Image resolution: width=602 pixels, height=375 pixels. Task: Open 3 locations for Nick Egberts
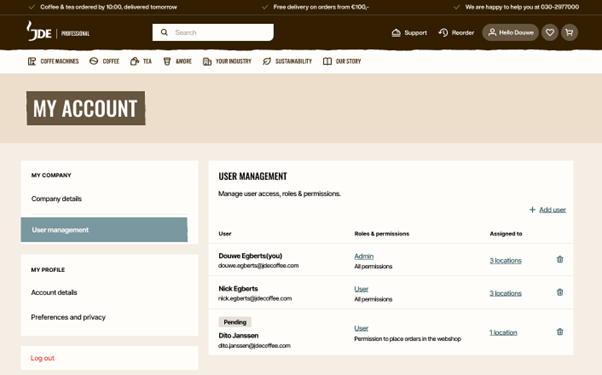coord(506,293)
